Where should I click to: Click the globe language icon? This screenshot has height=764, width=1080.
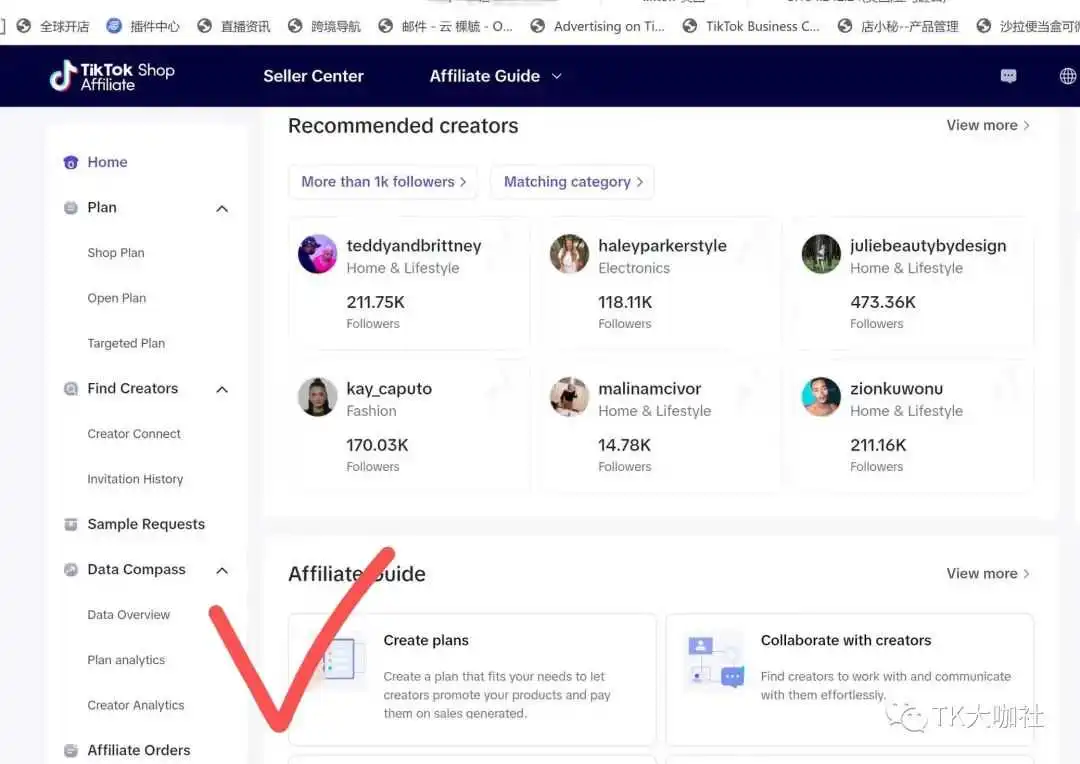tap(1068, 76)
